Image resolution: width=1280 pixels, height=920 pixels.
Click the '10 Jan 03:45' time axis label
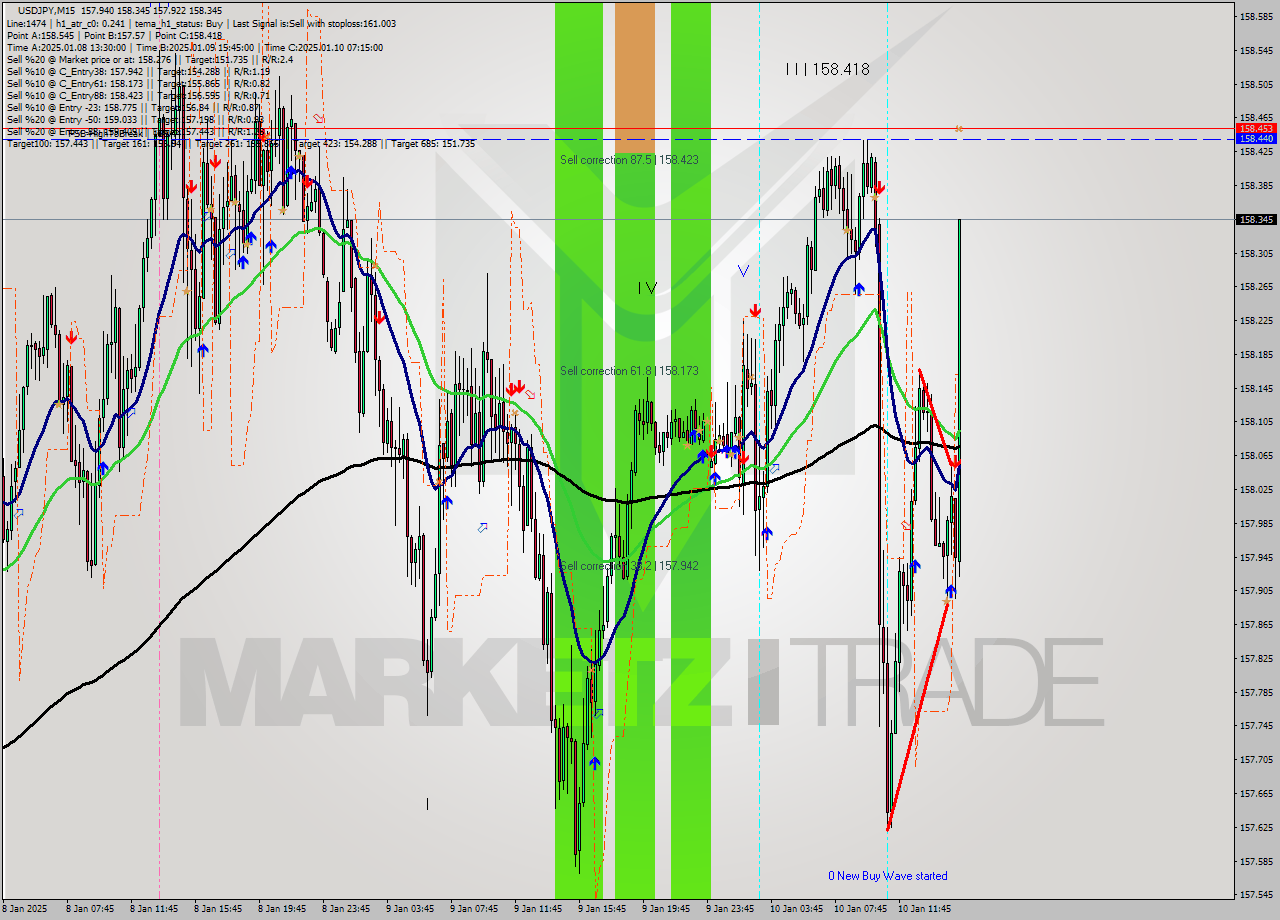point(796,909)
